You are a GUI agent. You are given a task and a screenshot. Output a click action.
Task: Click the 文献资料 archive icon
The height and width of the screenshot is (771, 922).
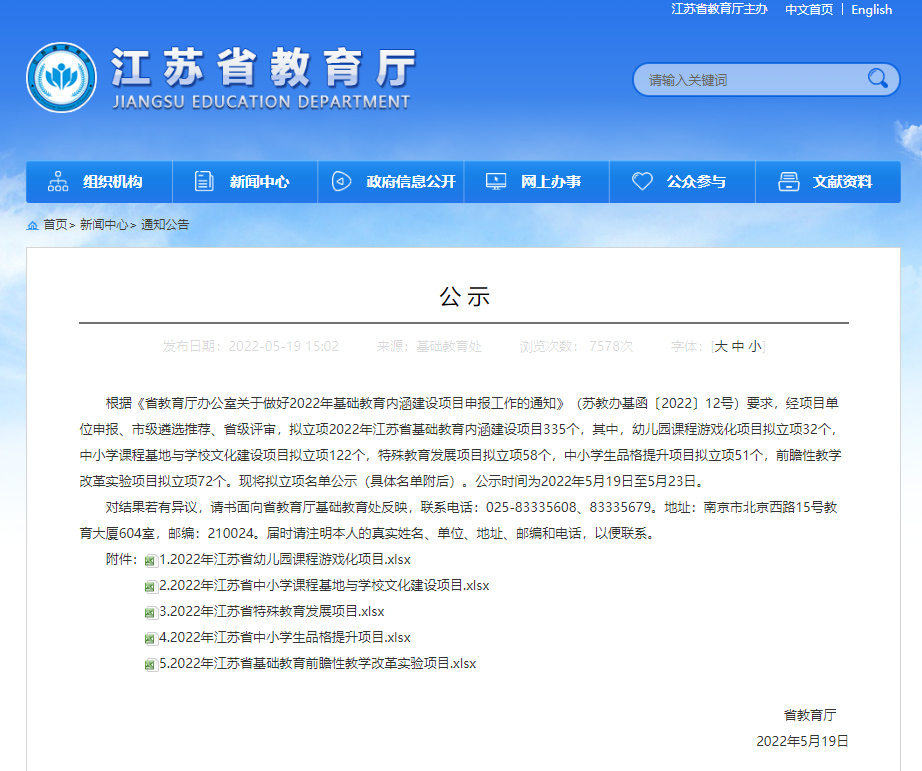(x=788, y=182)
